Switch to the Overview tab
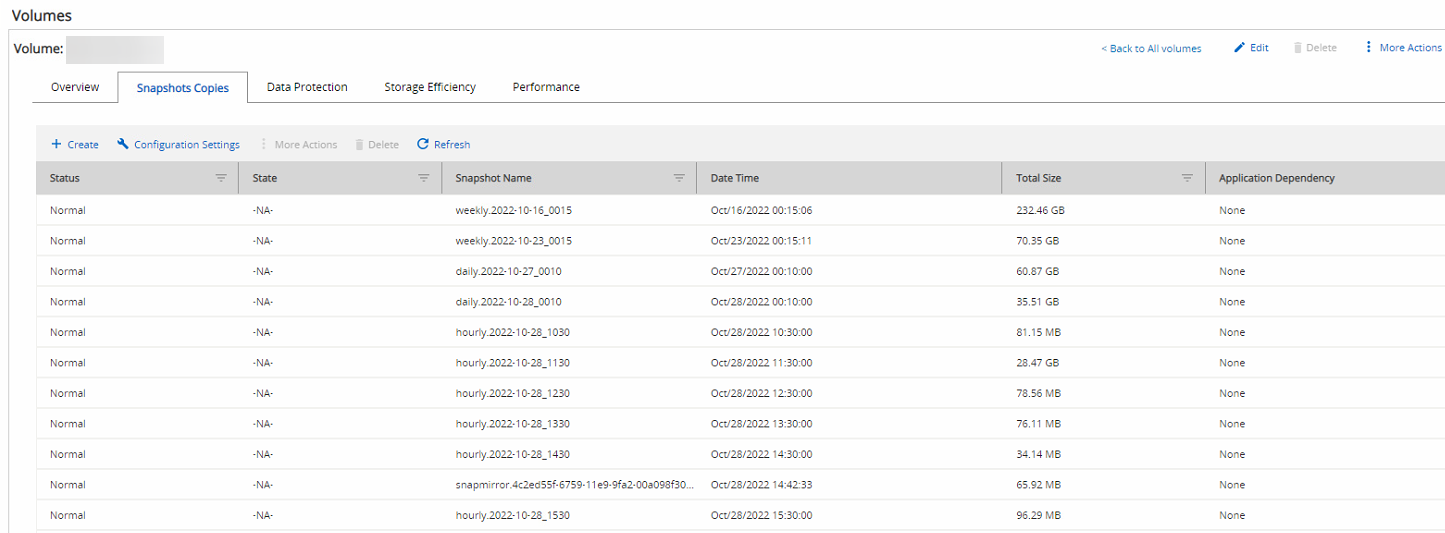Screen dimensions: 1445x533 coord(75,87)
